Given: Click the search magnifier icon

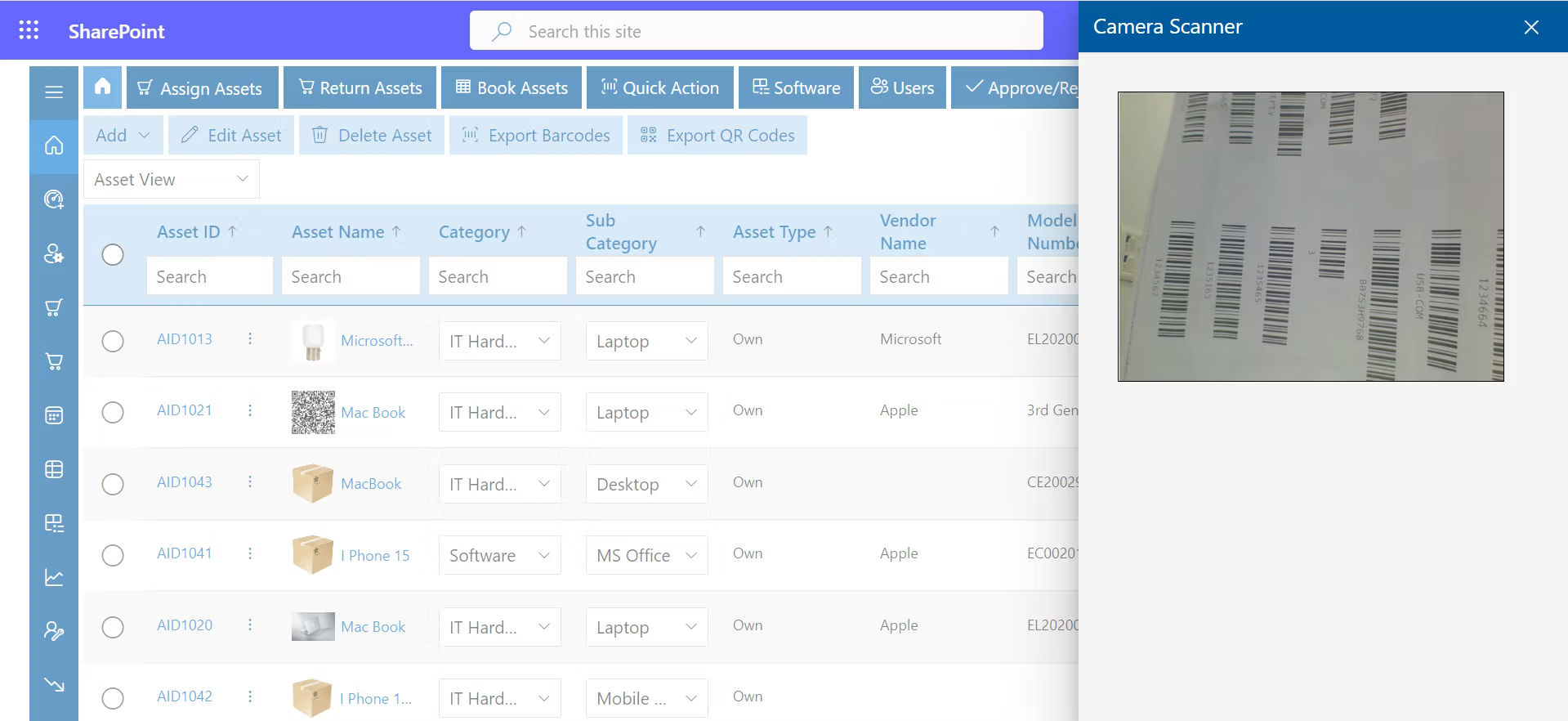Looking at the screenshot, I should pyautogui.click(x=502, y=31).
